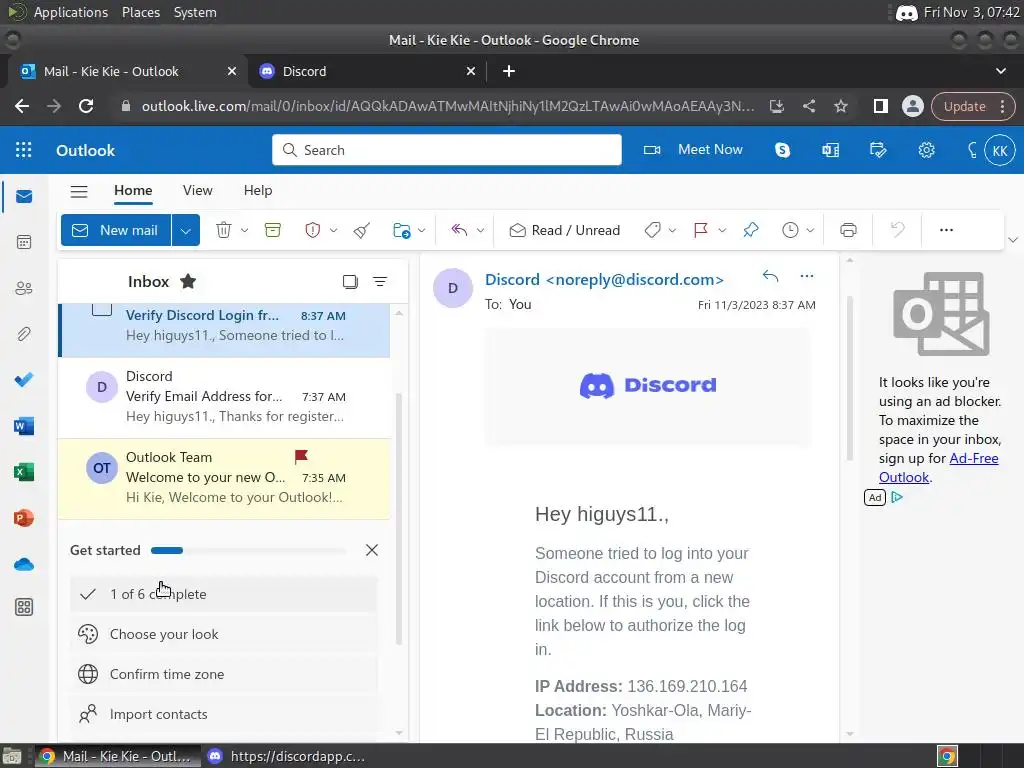Click the New mail button
Screen dimensions: 1024x768
116,231
